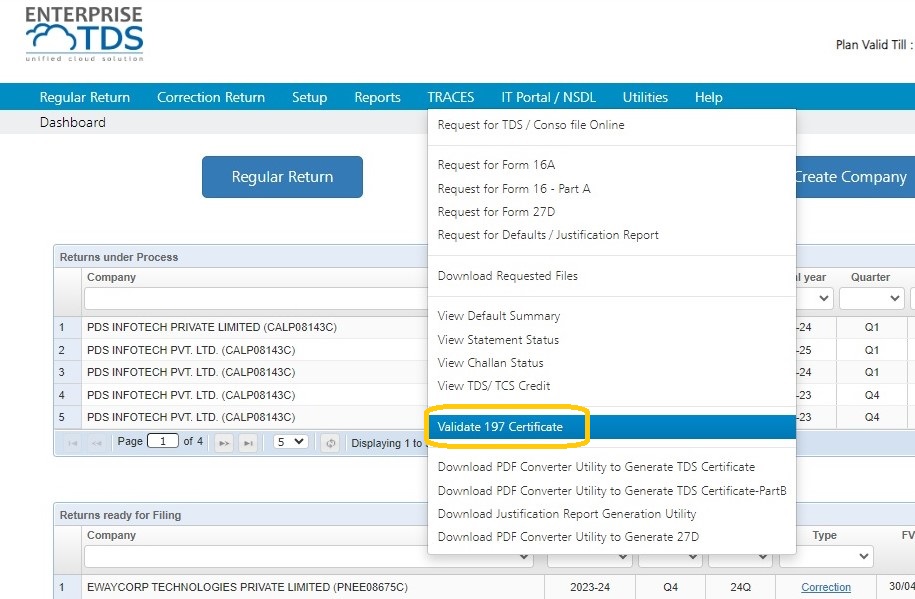Image resolution: width=915 pixels, height=599 pixels.
Task: Click the page number input field
Action: [163, 441]
